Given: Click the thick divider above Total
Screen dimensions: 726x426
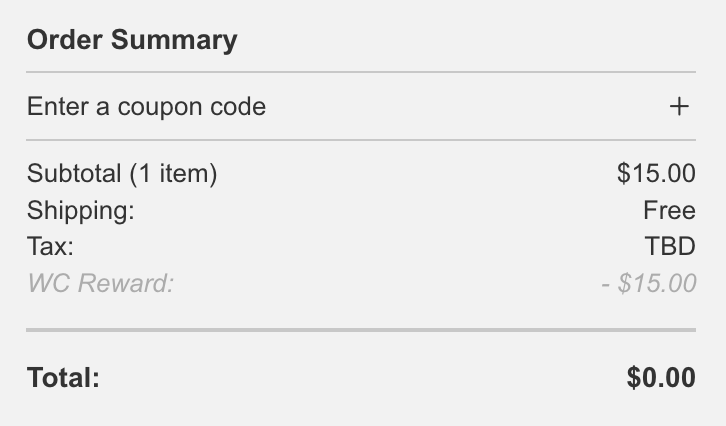Looking at the screenshot, I should click(360, 329).
